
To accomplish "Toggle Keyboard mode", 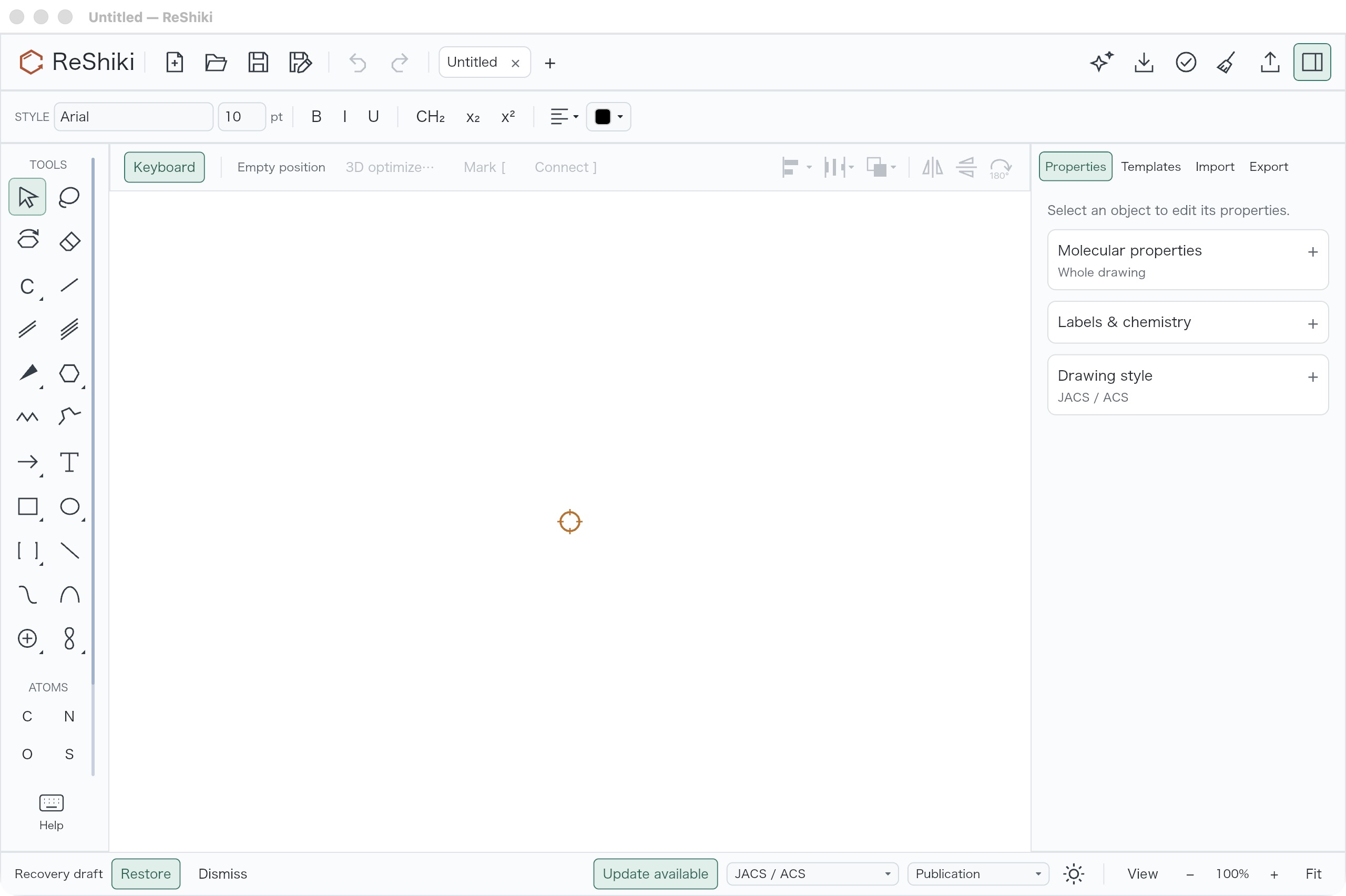I will [x=165, y=167].
